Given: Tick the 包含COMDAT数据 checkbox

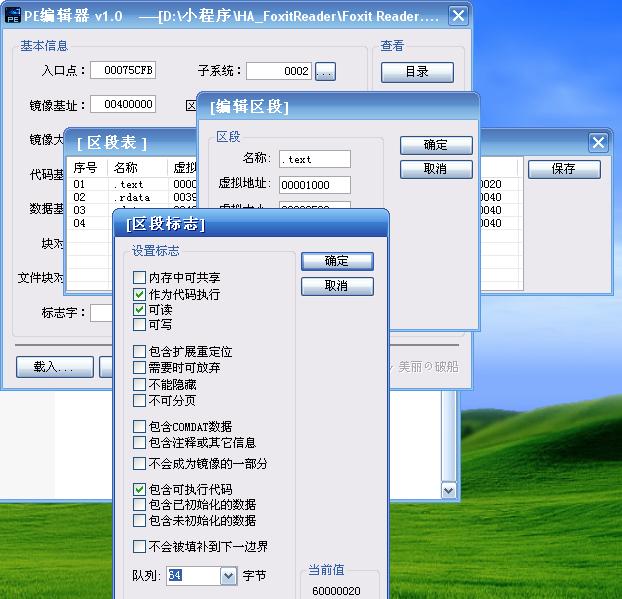Looking at the screenshot, I should (x=139, y=426).
